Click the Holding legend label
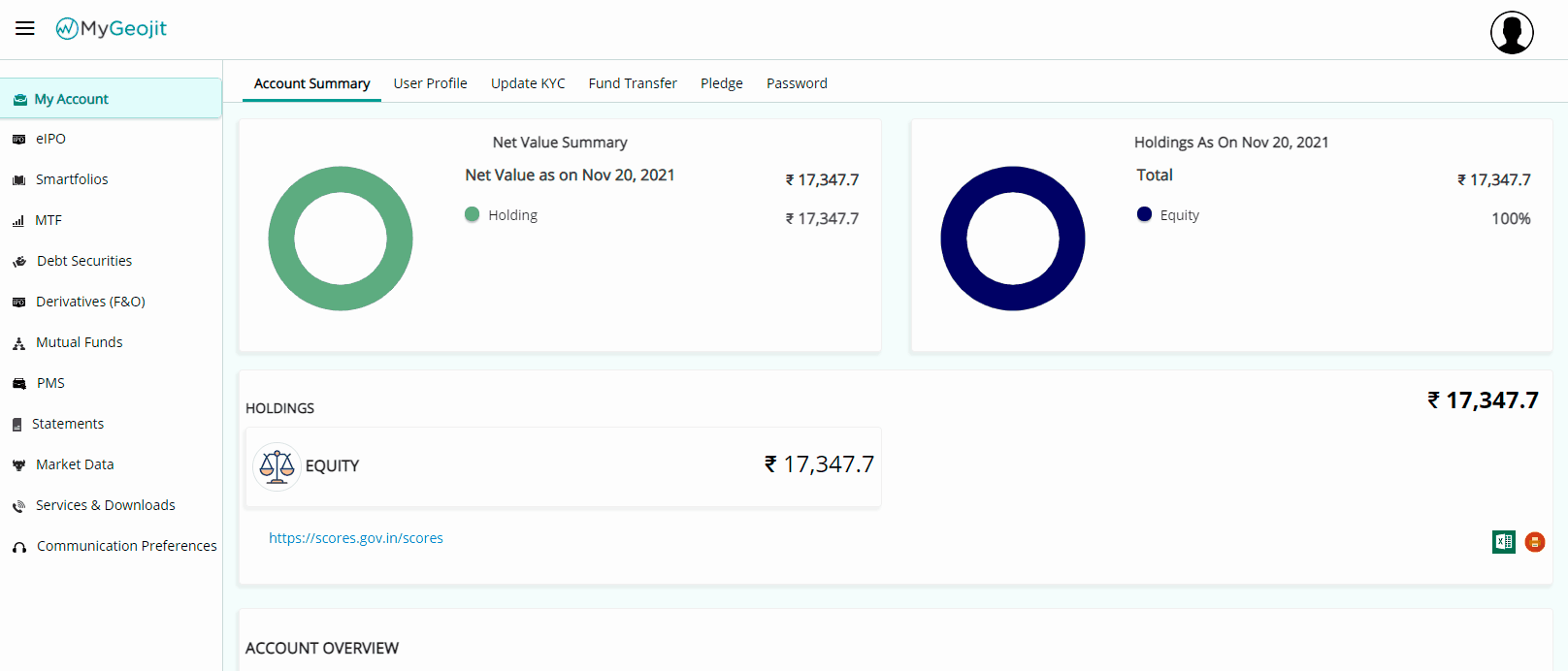This screenshot has width=1568, height=671. [x=512, y=215]
